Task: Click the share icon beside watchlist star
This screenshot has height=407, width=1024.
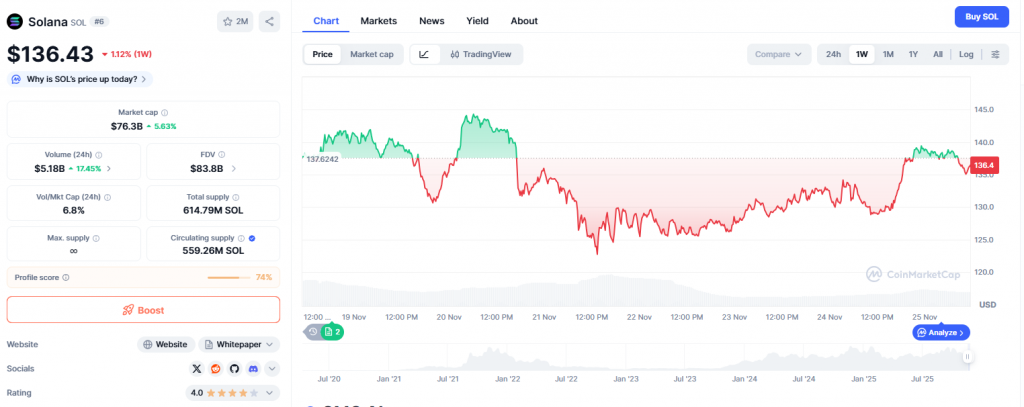Action: [271, 21]
